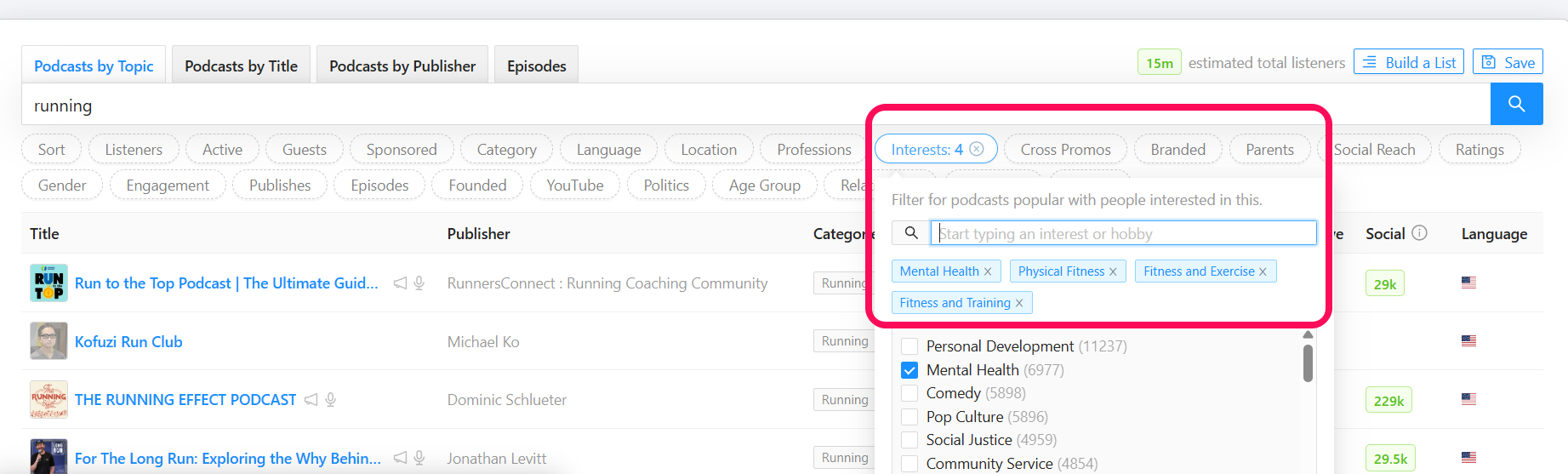1568x474 pixels.
Task: Open the Episodes tab
Action: click(x=536, y=66)
